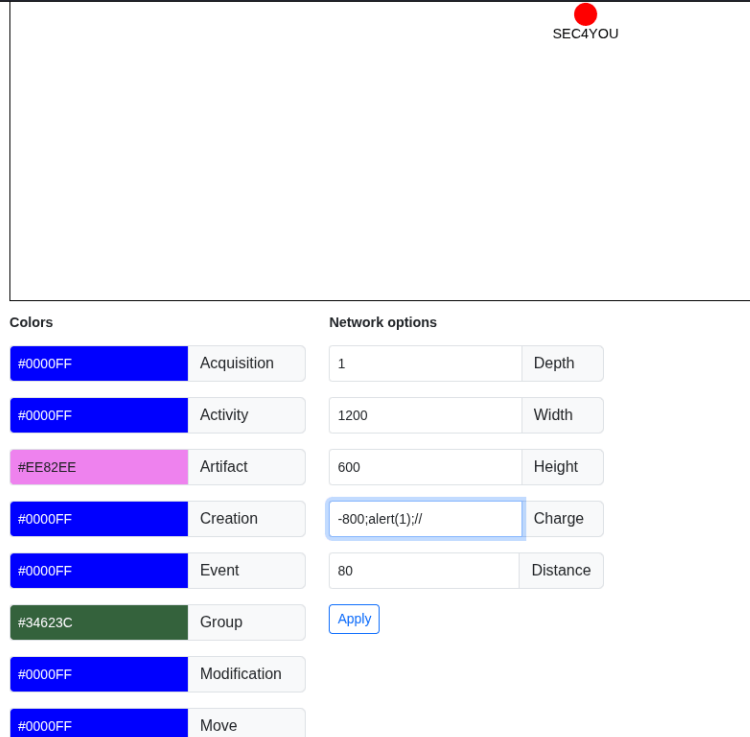Click the Move color field
This screenshot has height=737, width=750.
[x=99, y=725]
